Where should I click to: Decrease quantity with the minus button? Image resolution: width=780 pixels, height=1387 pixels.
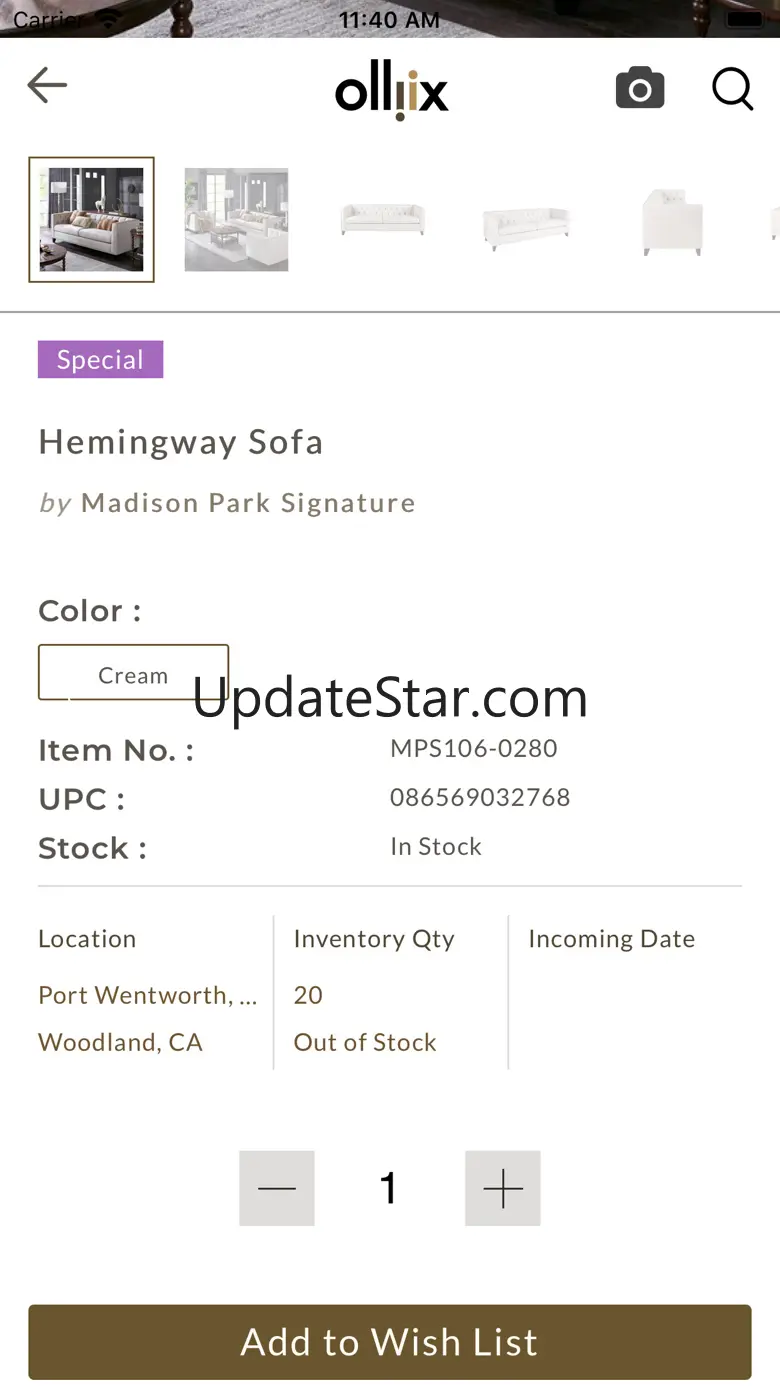[277, 1188]
